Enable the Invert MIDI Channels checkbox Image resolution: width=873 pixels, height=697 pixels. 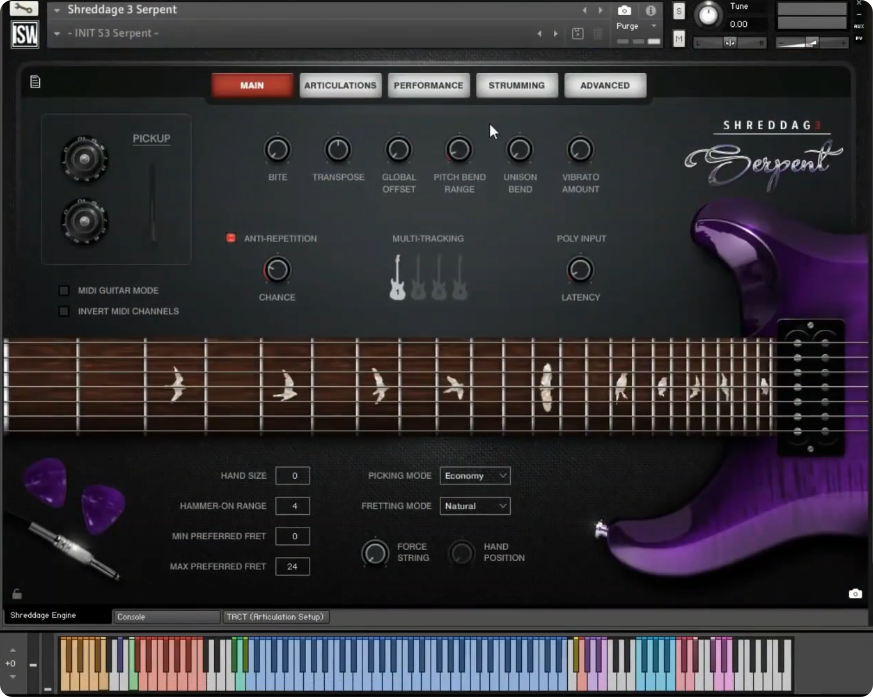pyautogui.click(x=64, y=311)
